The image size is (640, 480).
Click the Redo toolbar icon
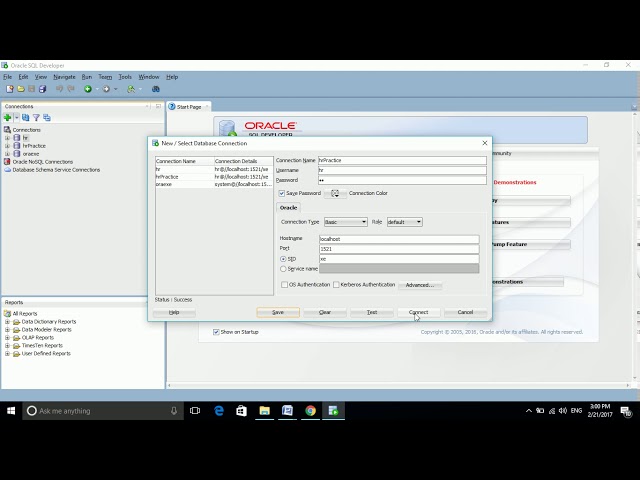pyautogui.click(x=71, y=89)
